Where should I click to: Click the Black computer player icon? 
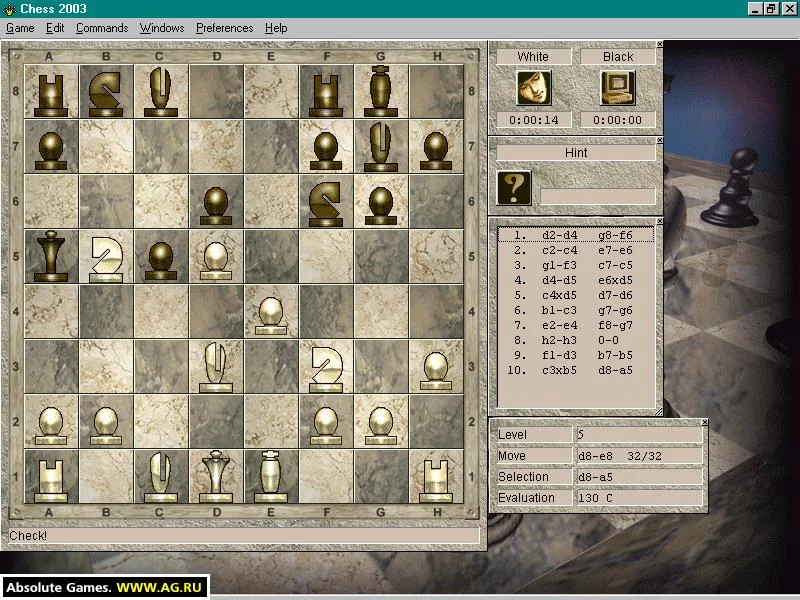point(617,88)
